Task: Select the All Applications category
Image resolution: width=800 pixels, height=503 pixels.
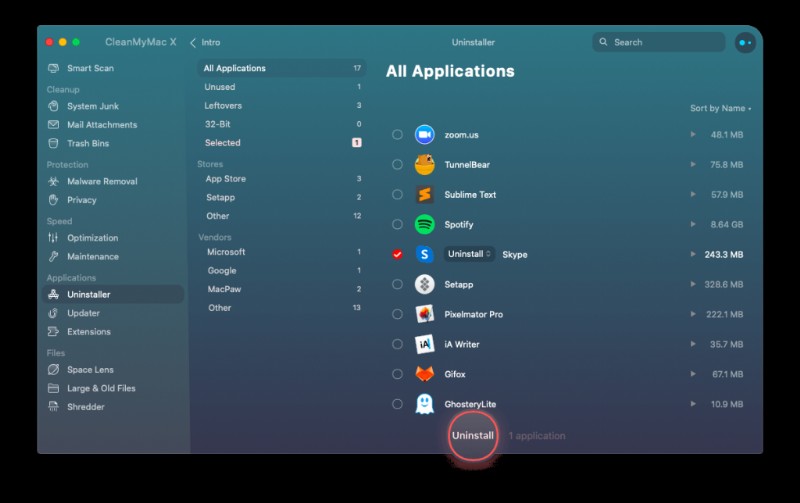Action: (x=282, y=68)
